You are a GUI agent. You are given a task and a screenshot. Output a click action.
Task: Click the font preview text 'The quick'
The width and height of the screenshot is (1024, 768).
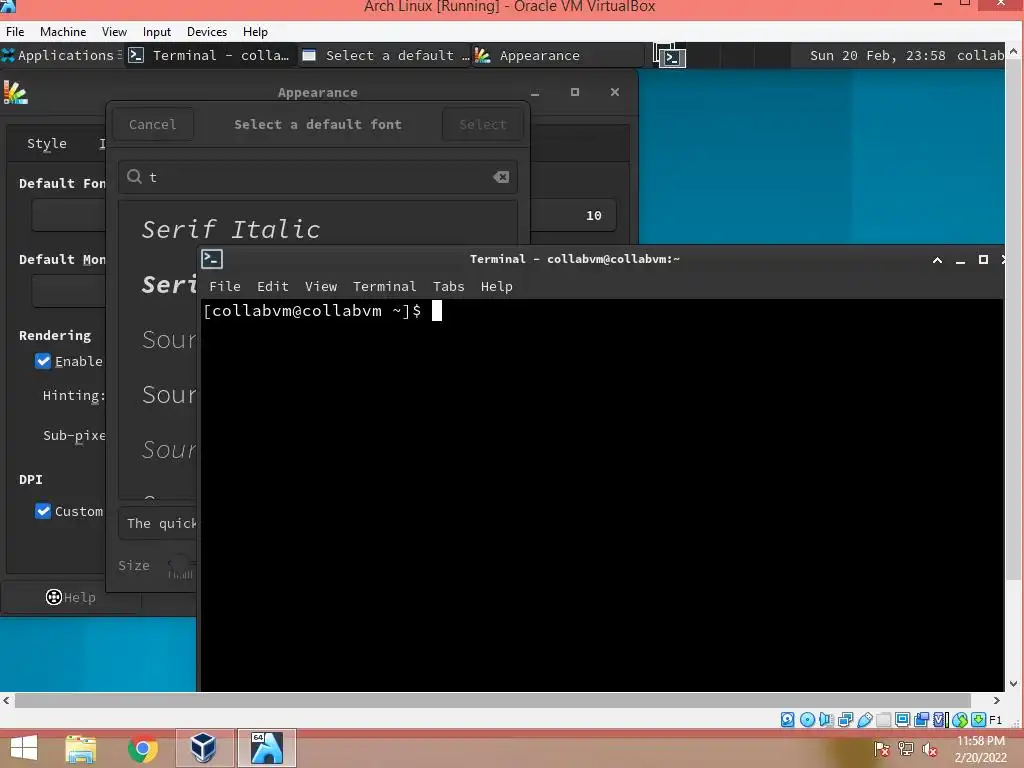tap(161, 523)
